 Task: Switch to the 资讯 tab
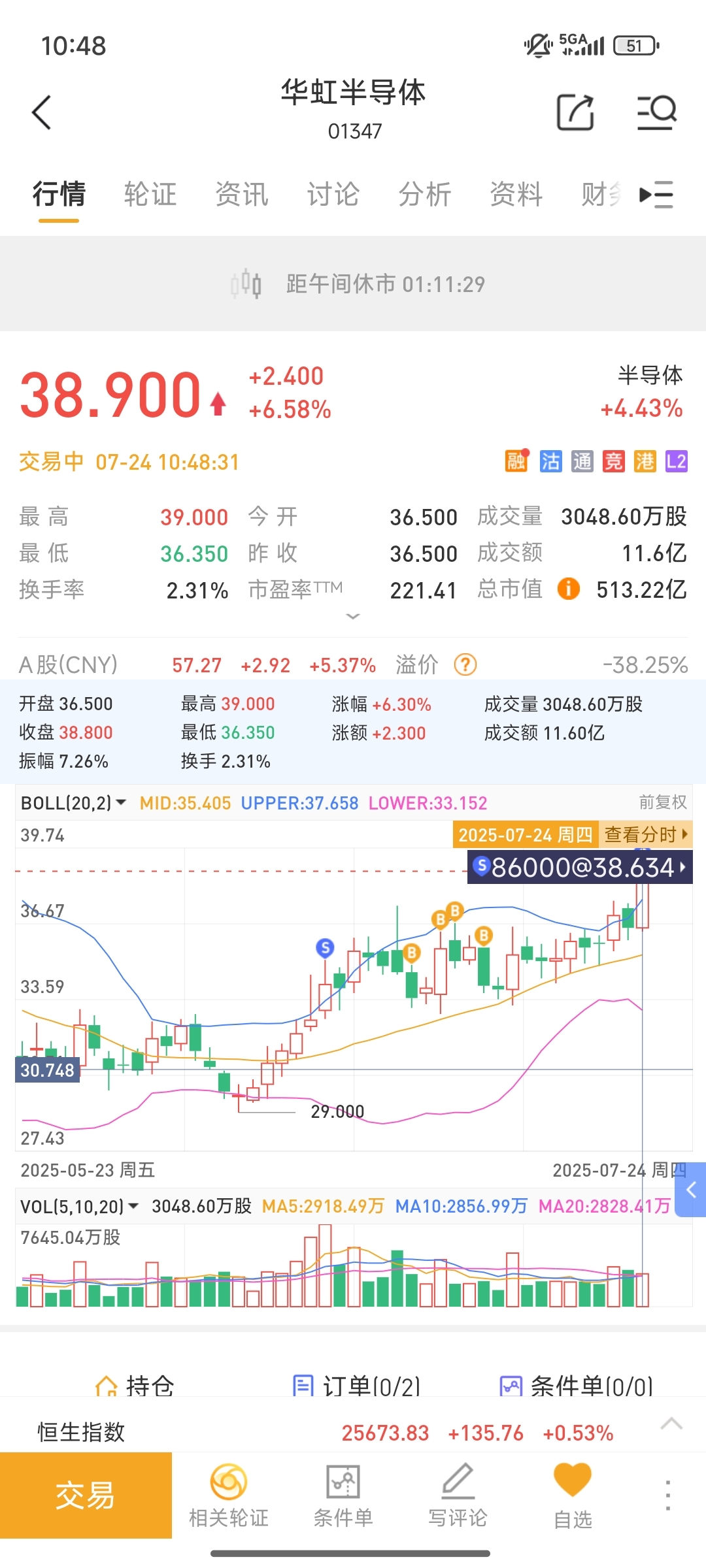coord(242,194)
